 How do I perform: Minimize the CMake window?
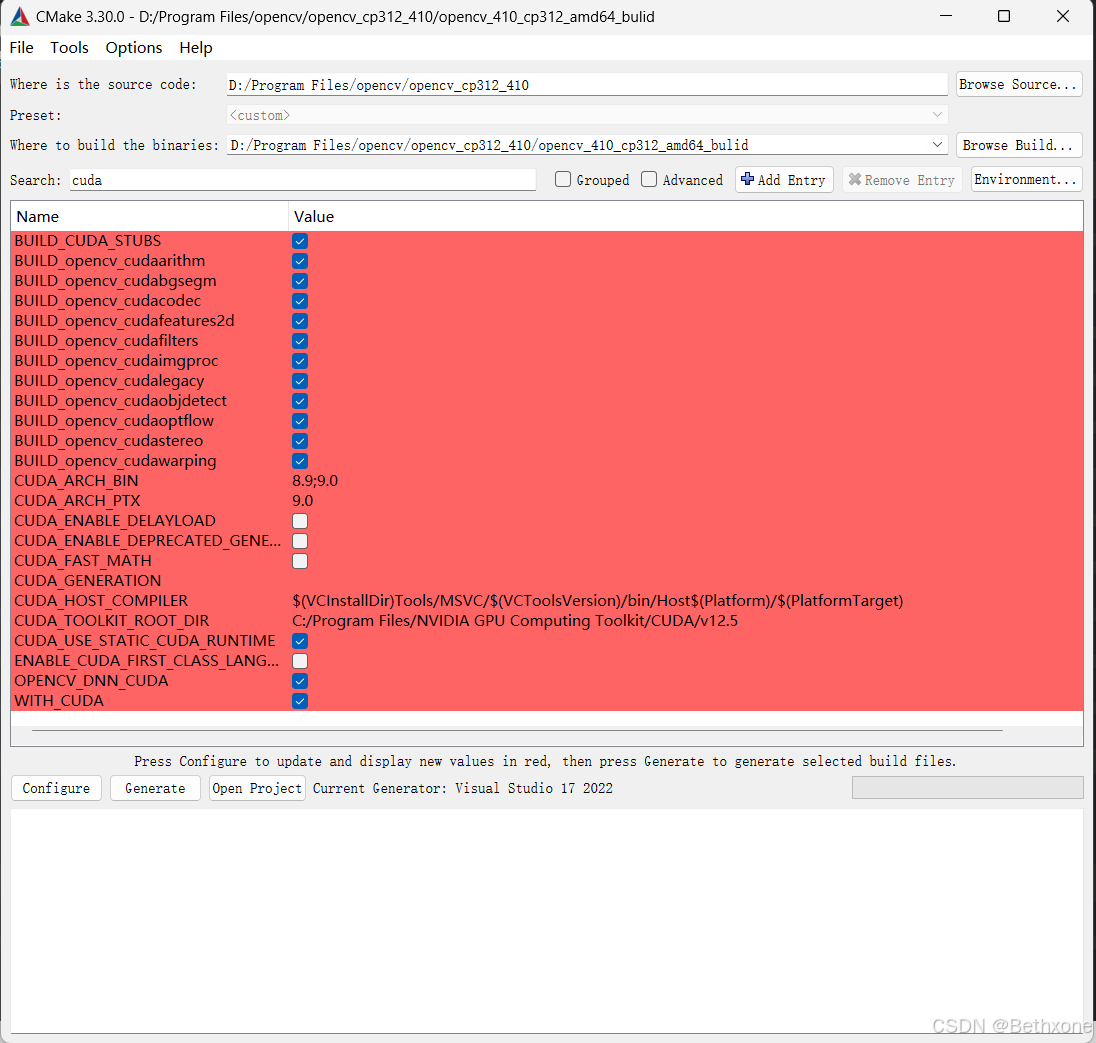946,16
